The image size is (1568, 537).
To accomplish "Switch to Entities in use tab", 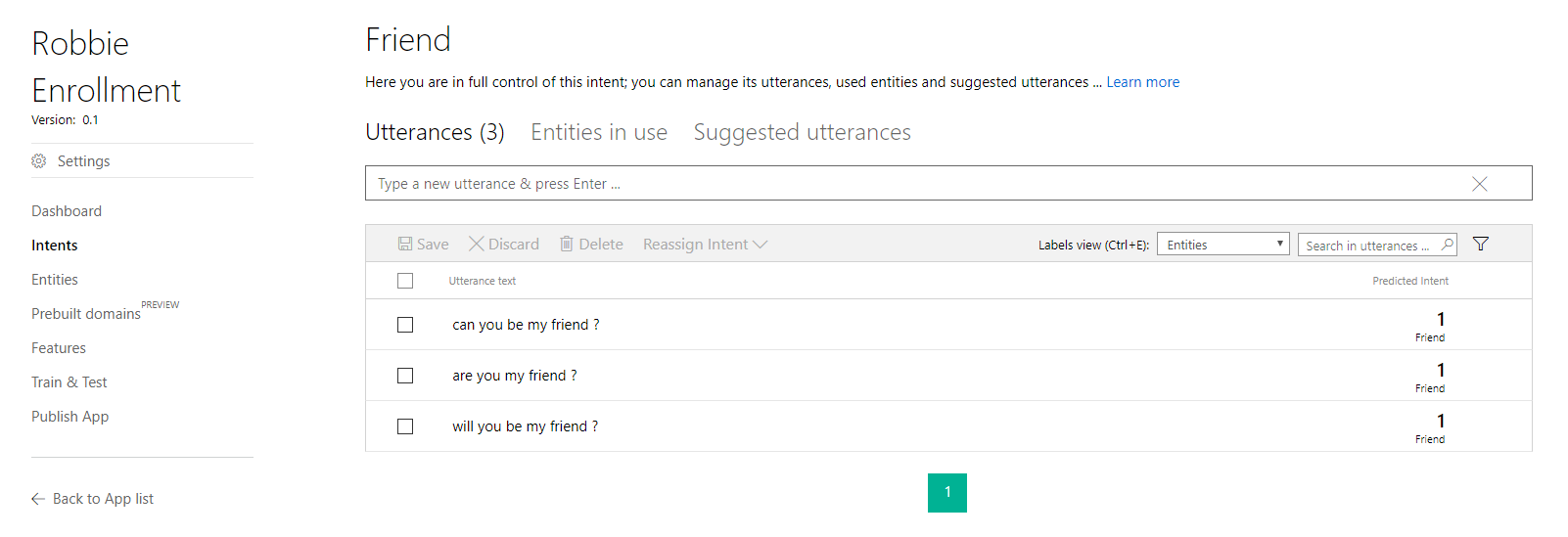I will 599,133.
